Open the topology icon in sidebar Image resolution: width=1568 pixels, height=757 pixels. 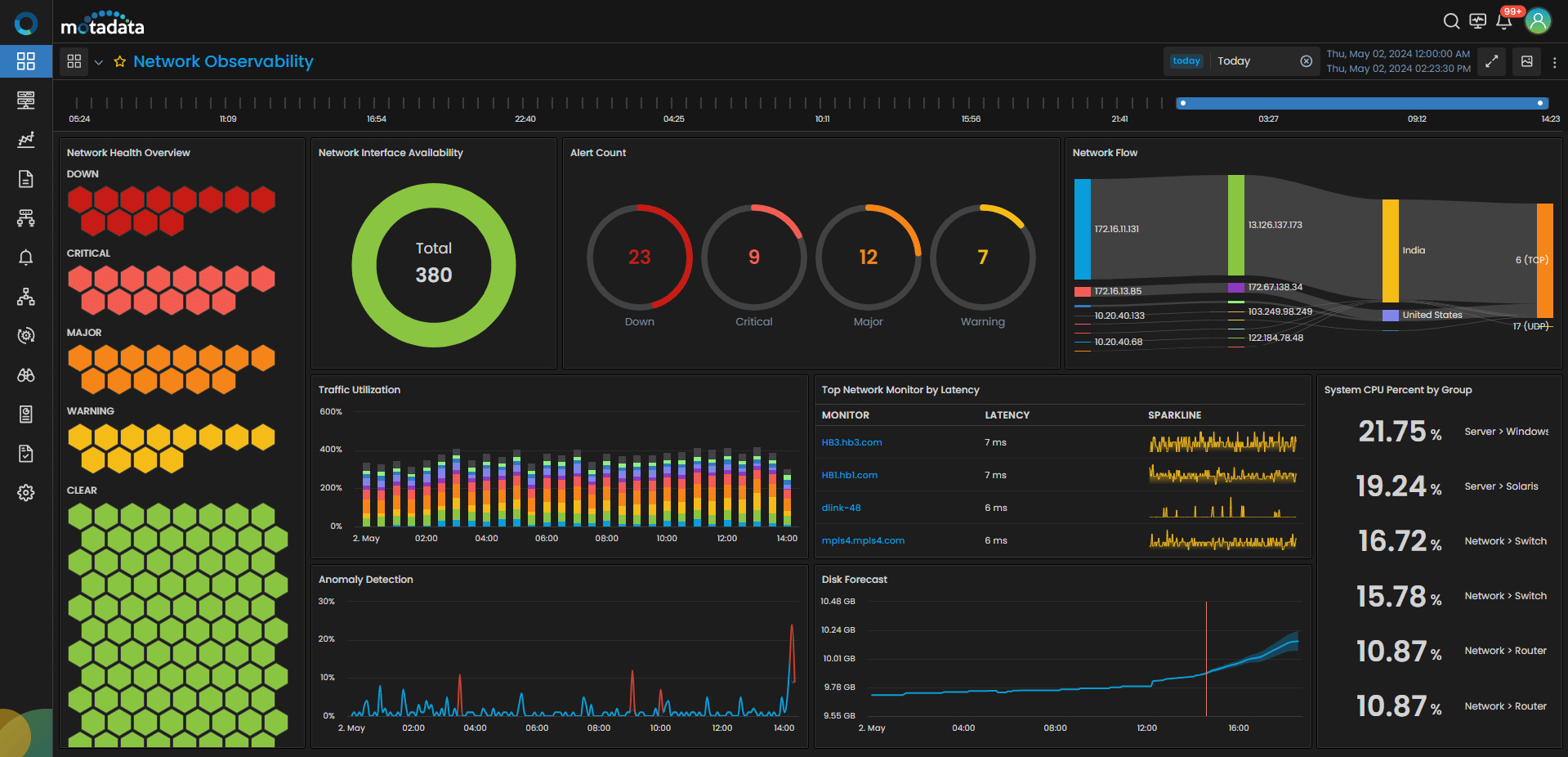(x=26, y=297)
